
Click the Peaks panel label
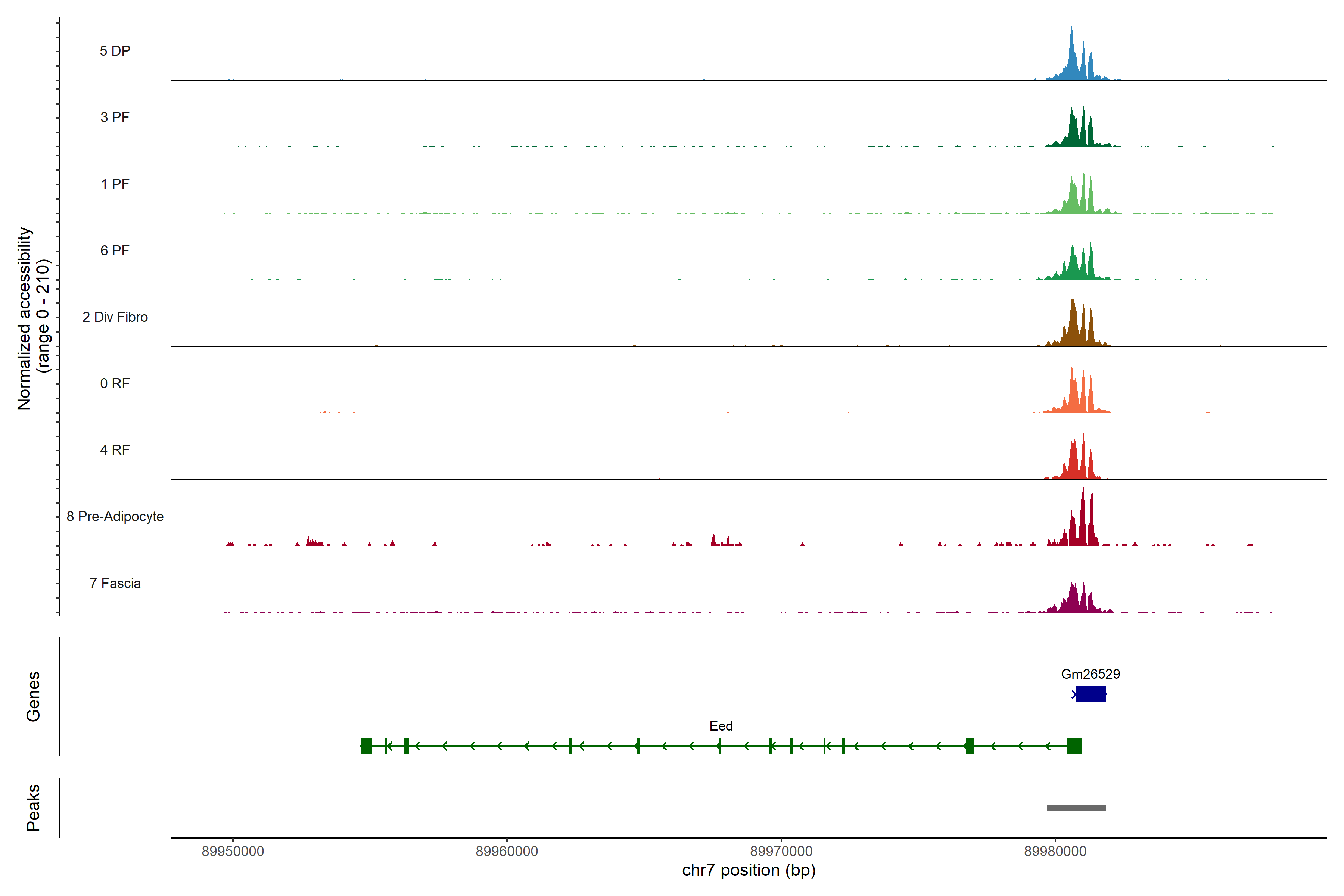[x=33, y=808]
